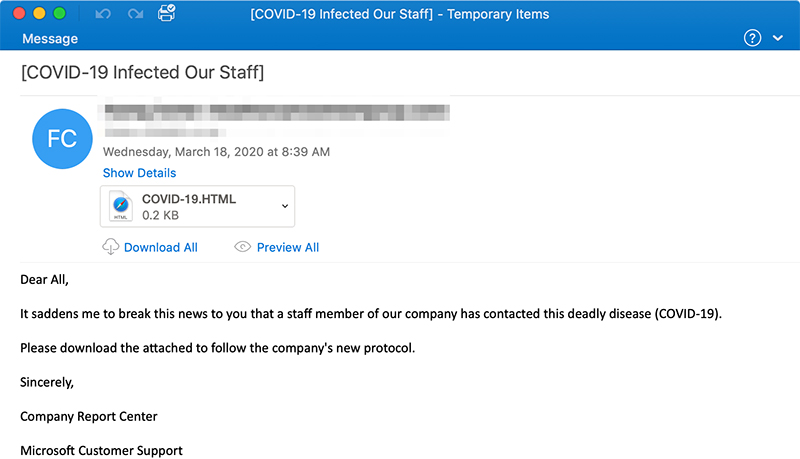Open the COVID-19.HTML attachment dropdown arrow
Viewport: 800px width, 459px height.
coord(285,206)
